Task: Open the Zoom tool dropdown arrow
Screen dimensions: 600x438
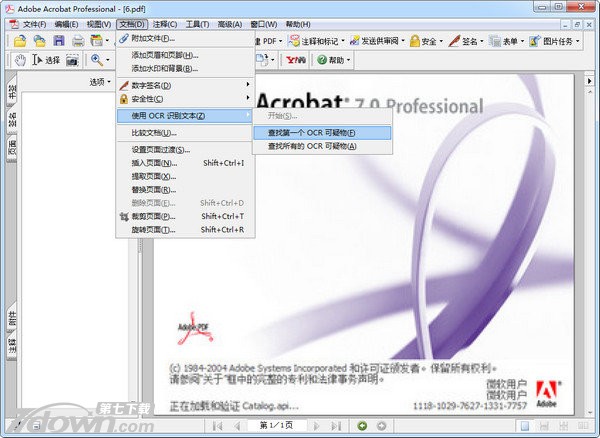Action: click(x=108, y=60)
